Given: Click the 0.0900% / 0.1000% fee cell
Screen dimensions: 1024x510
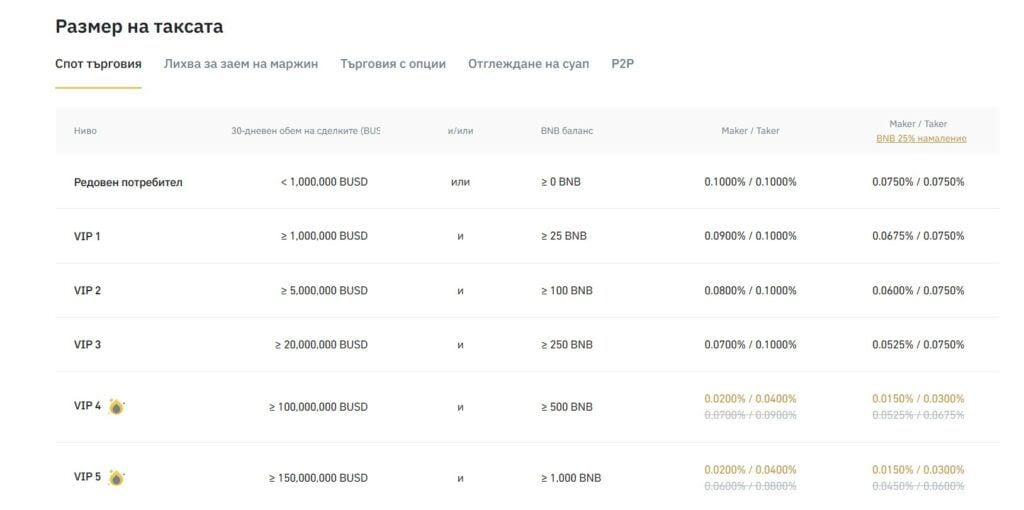Looking at the screenshot, I should point(750,236).
